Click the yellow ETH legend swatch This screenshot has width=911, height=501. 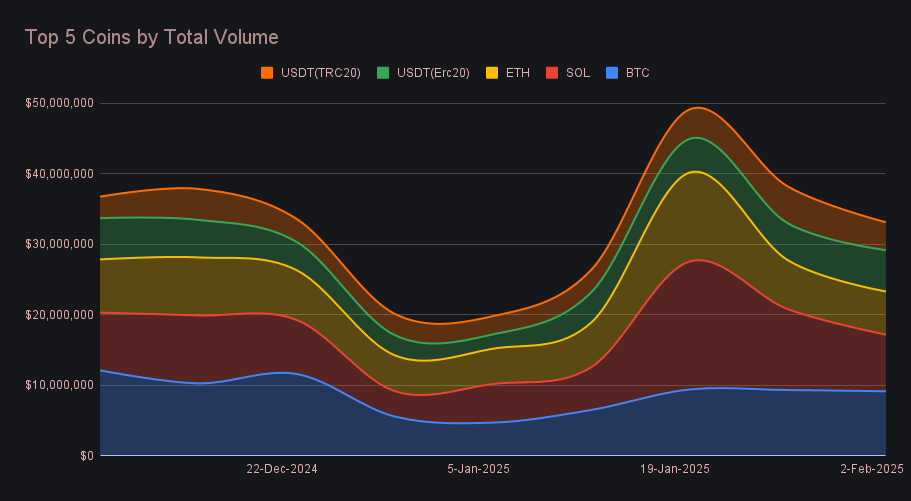[492, 73]
